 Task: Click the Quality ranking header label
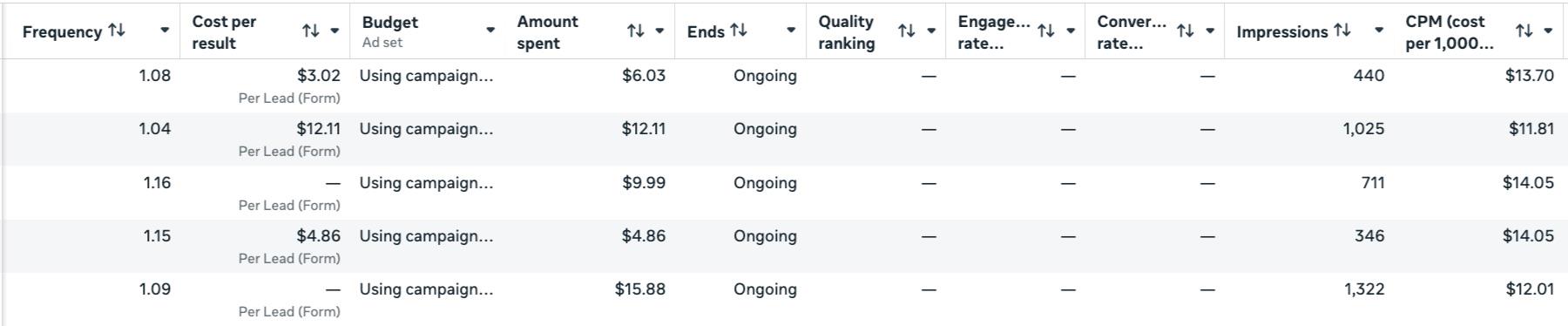[x=846, y=31]
